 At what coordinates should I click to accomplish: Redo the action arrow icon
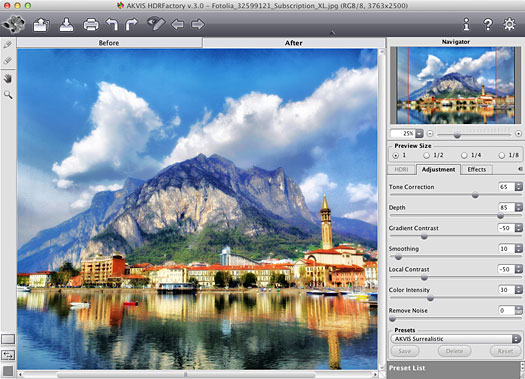(x=131, y=24)
